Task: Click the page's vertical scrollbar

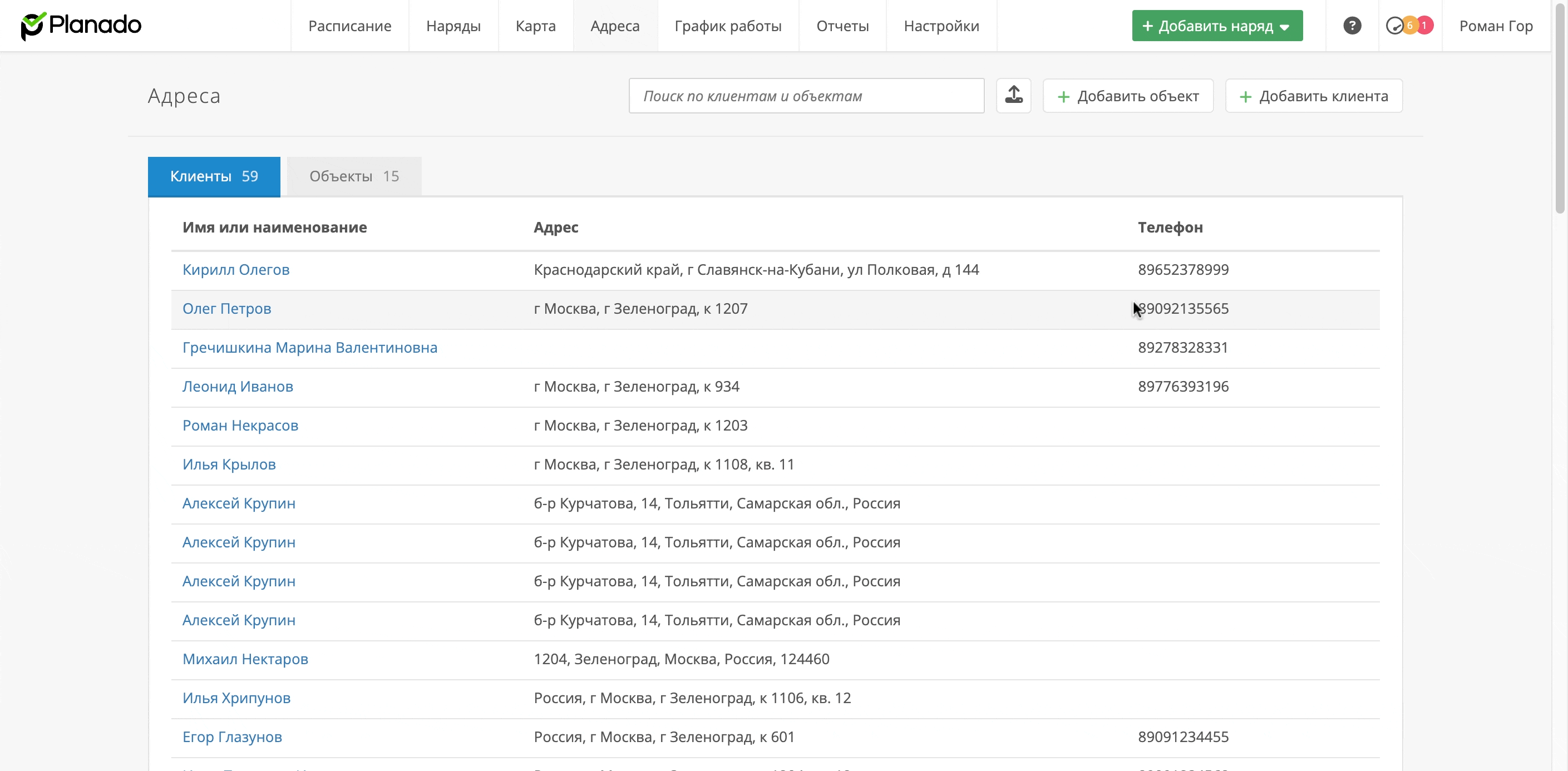Action: click(1560, 110)
